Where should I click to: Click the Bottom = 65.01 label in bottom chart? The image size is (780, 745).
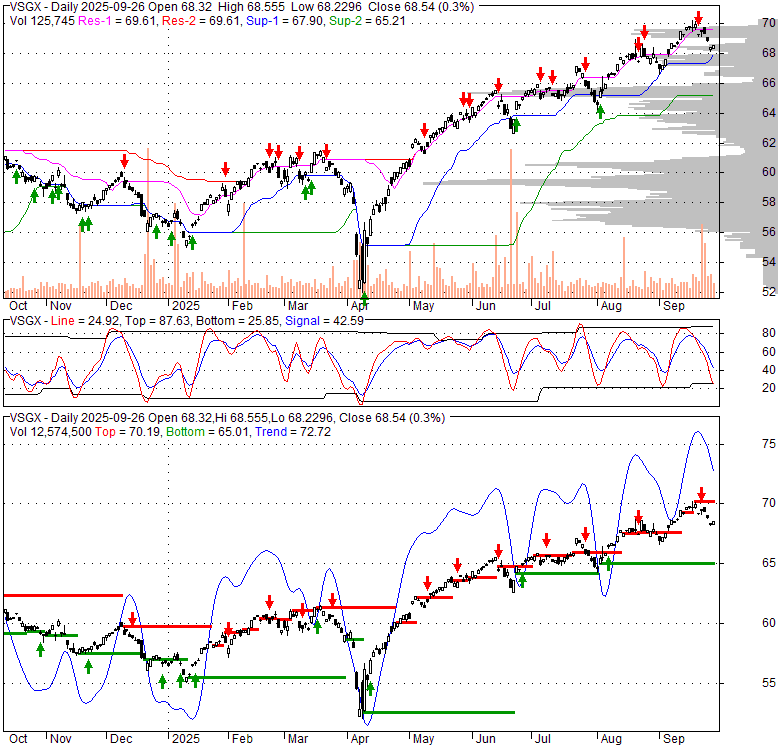pos(207,432)
